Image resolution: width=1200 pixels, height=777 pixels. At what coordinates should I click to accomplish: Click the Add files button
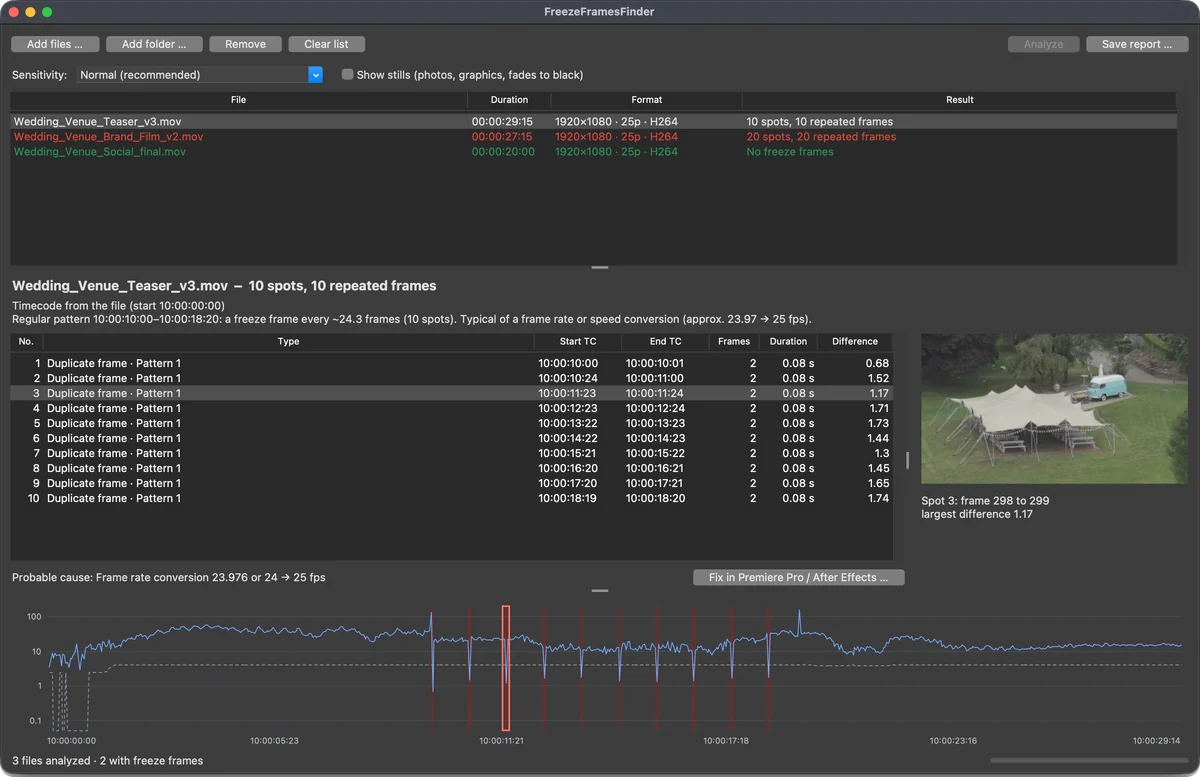point(55,44)
